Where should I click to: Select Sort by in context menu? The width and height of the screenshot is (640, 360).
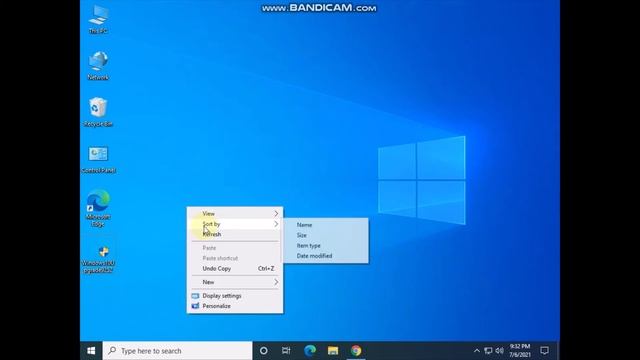click(x=235, y=224)
